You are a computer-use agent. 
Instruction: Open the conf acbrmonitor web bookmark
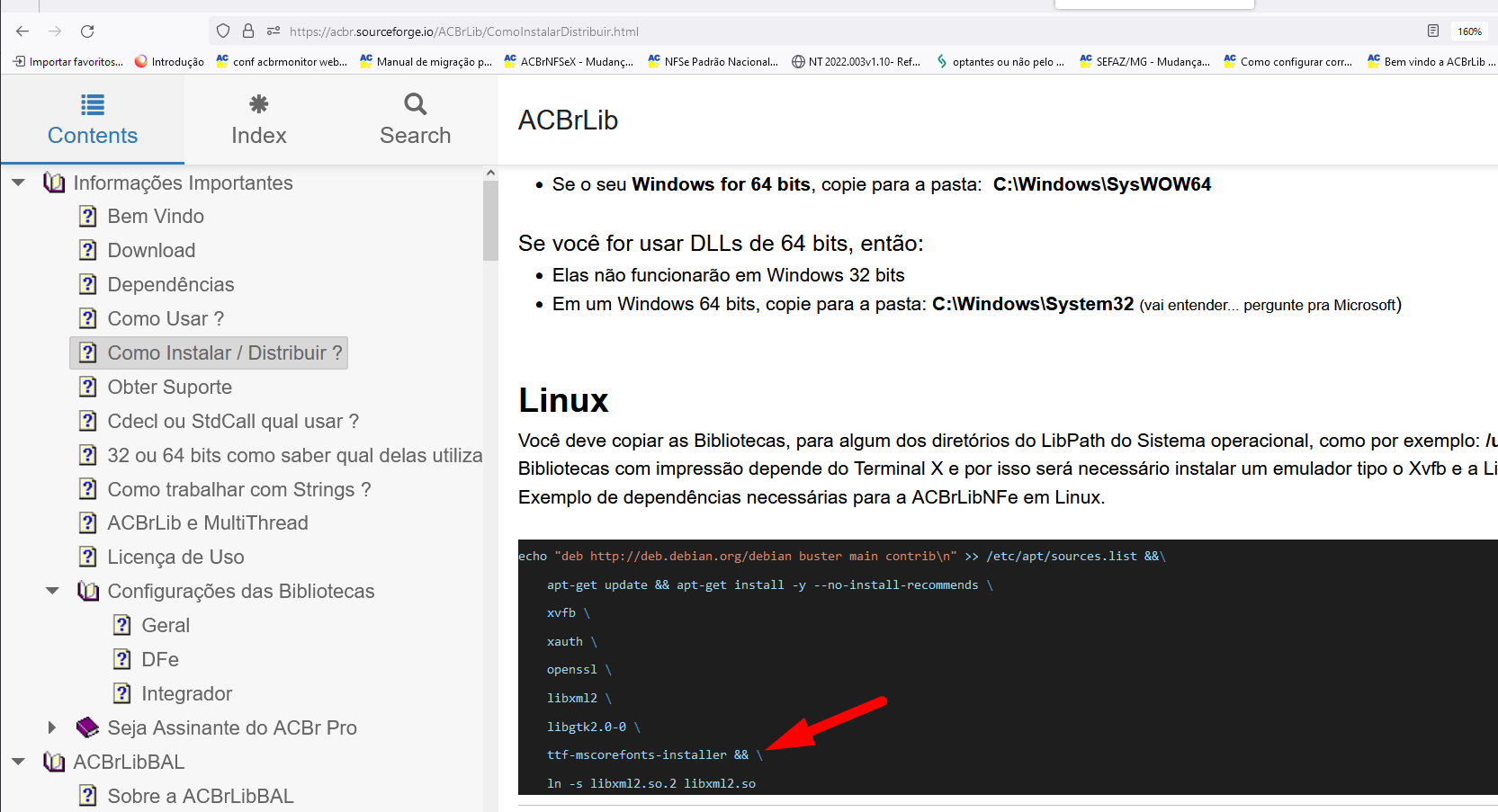coord(282,61)
